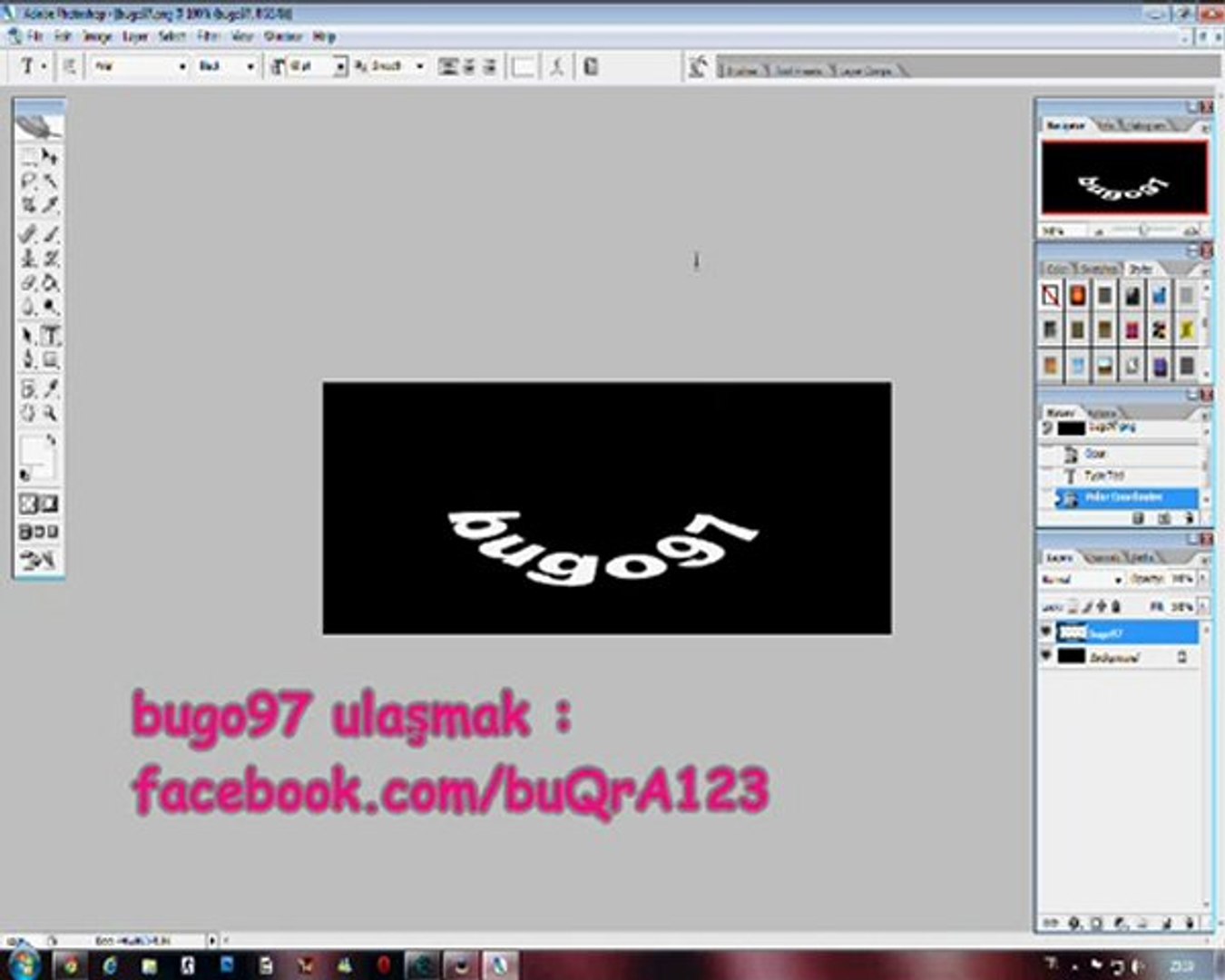
Task: Enable Edit in Quick Mask mode
Action: (50, 504)
